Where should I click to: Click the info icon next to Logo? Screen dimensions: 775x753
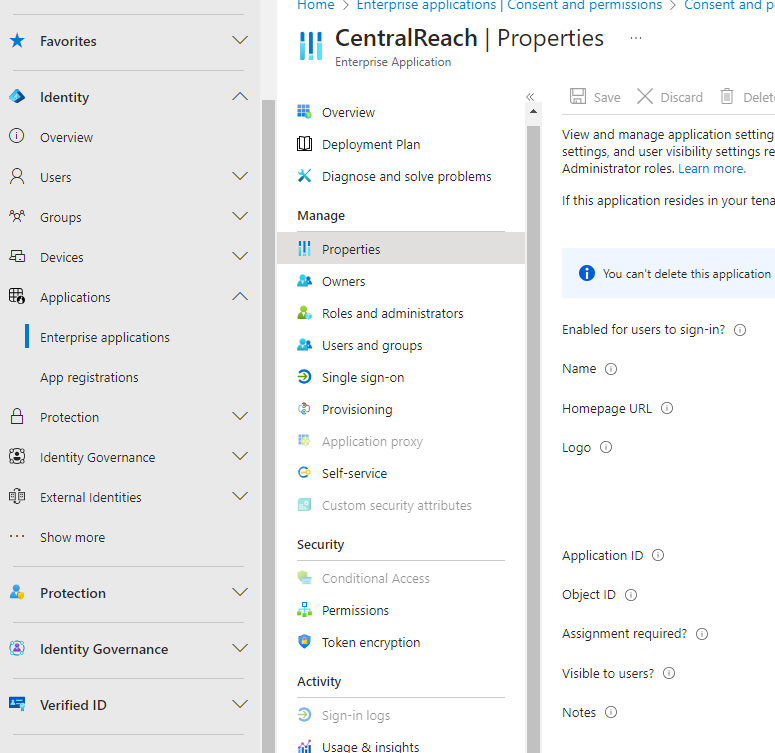coord(606,447)
